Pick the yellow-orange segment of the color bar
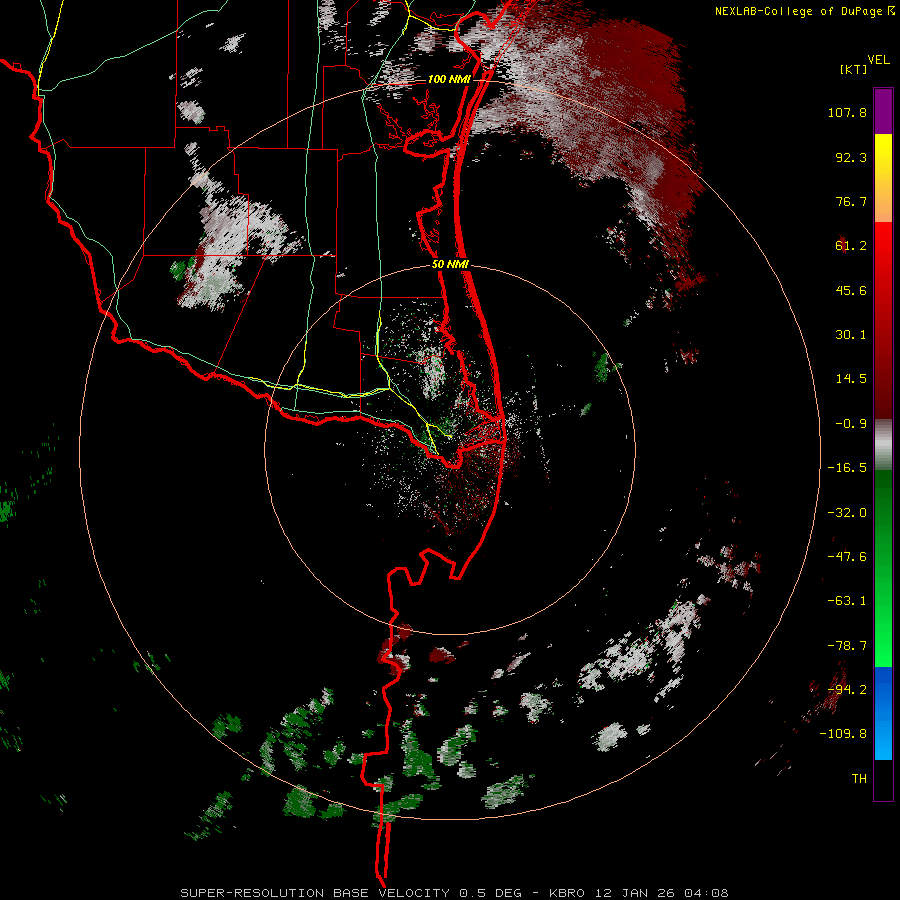 [x=883, y=178]
